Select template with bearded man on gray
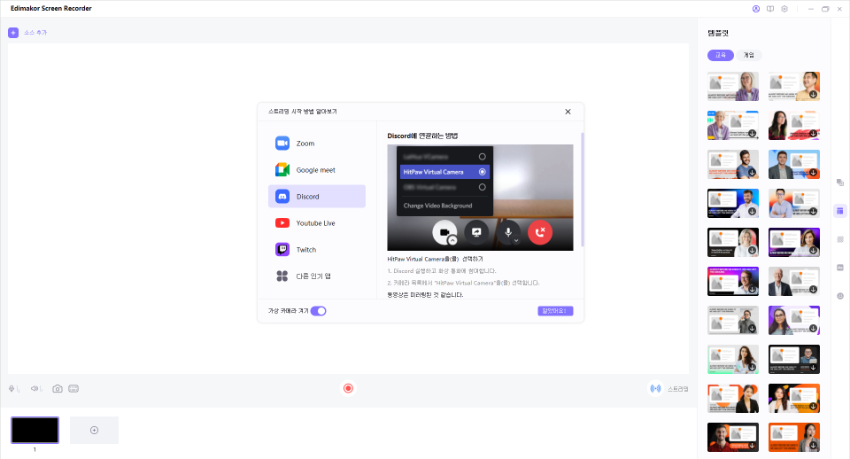 click(733, 164)
